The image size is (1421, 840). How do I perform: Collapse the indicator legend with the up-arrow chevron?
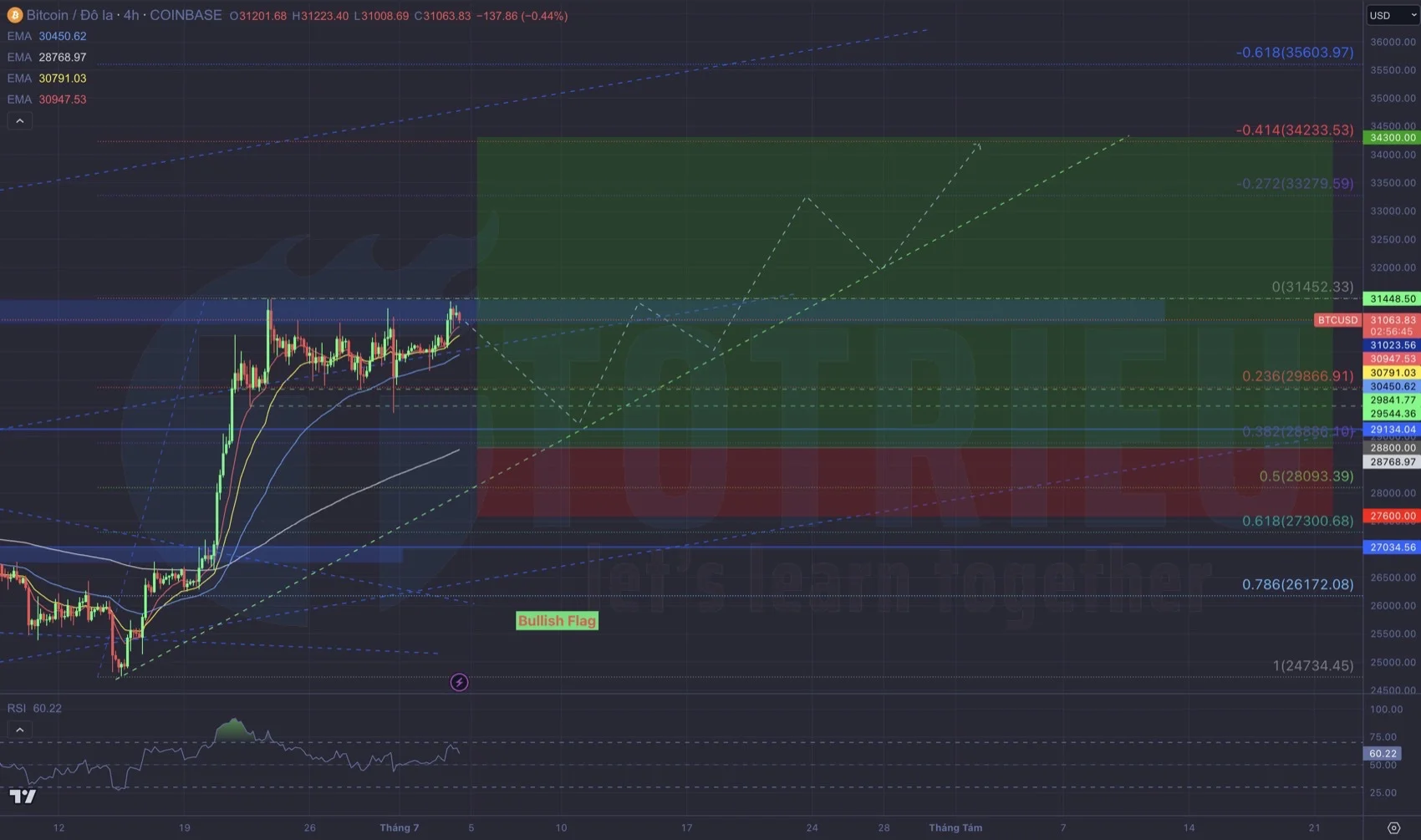click(x=19, y=120)
